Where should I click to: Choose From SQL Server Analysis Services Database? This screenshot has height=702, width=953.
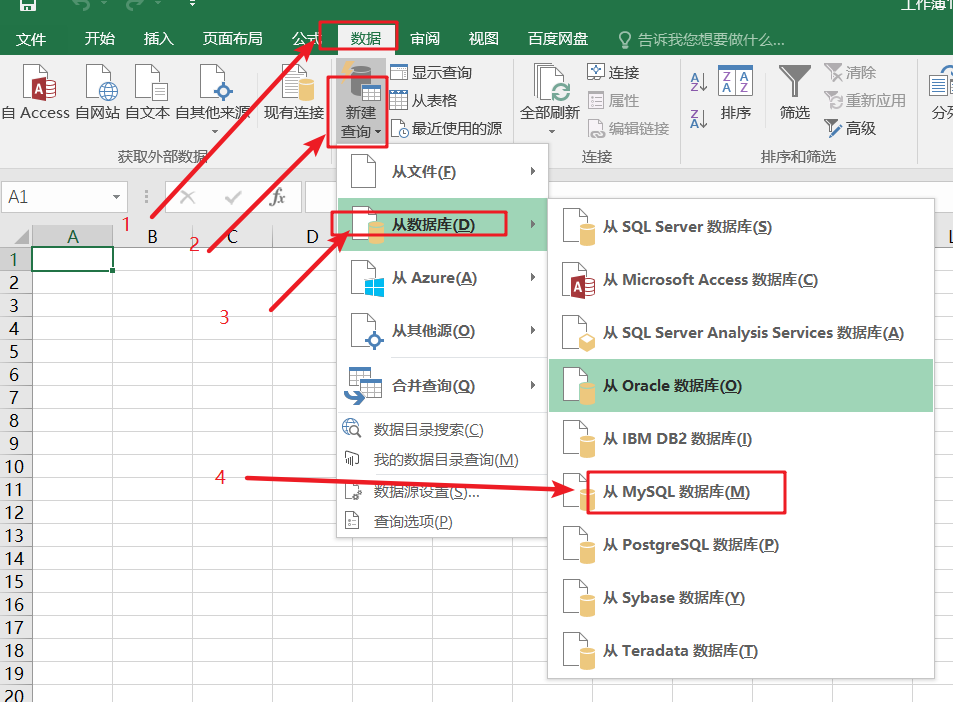[x=741, y=332]
